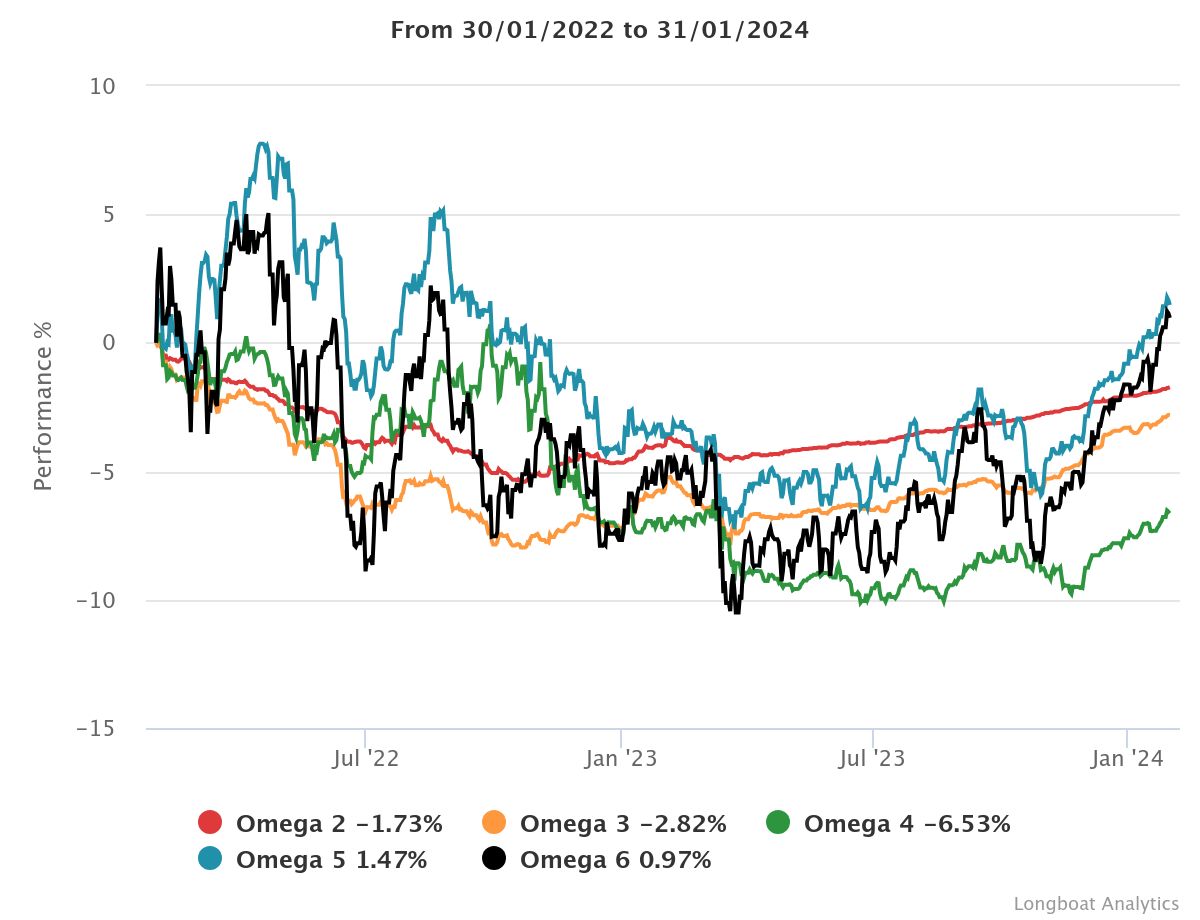Click the 10 y-axis tick label
This screenshot has height=920, width=1200.
(103, 86)
